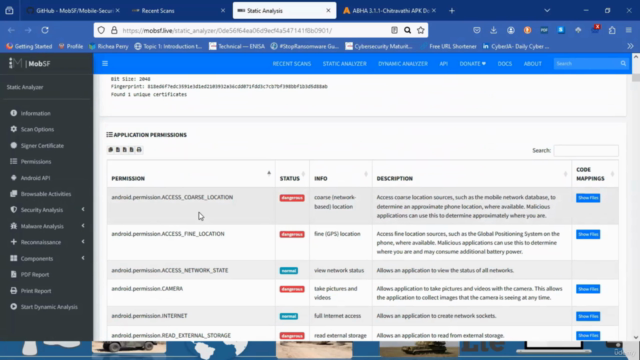Show Files for CAMERA permission
The height and width of the screenshot is (360, 640).
588,289
